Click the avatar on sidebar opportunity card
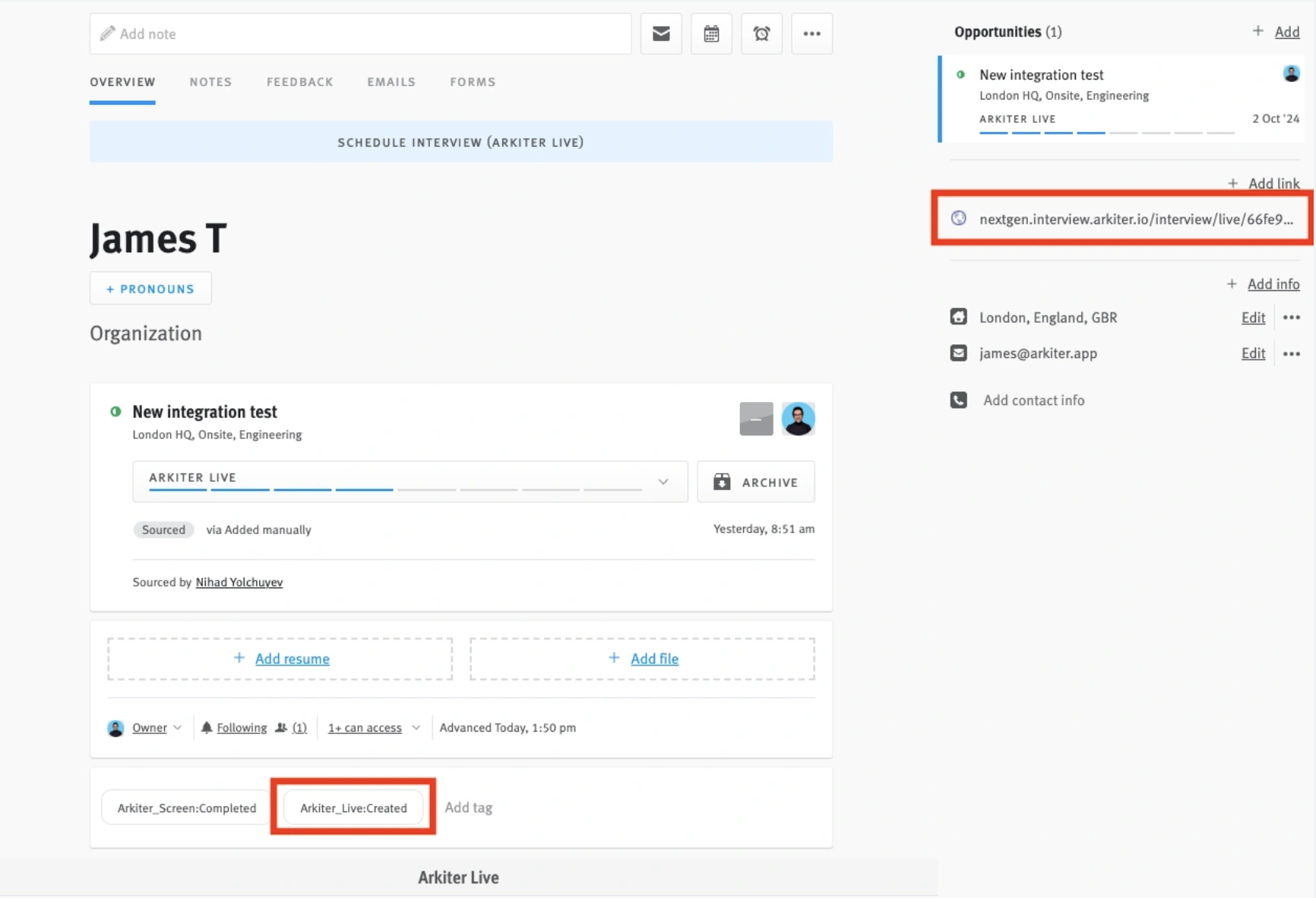Screen dimensions: 1316x898 tap(1291, 74)
